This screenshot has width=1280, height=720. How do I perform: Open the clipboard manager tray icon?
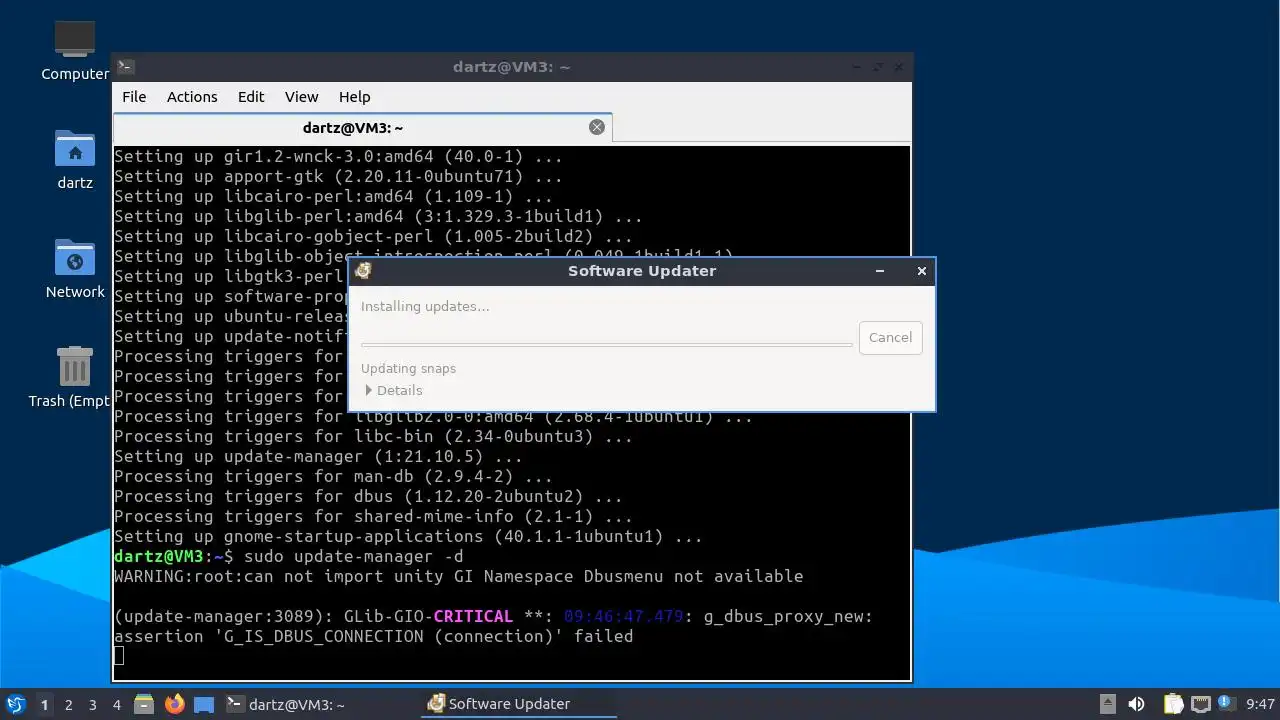coord(1173,704)
